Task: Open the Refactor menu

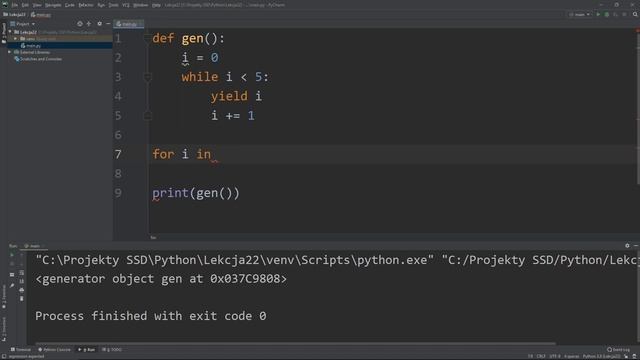Action: click(x=86, y=5)
